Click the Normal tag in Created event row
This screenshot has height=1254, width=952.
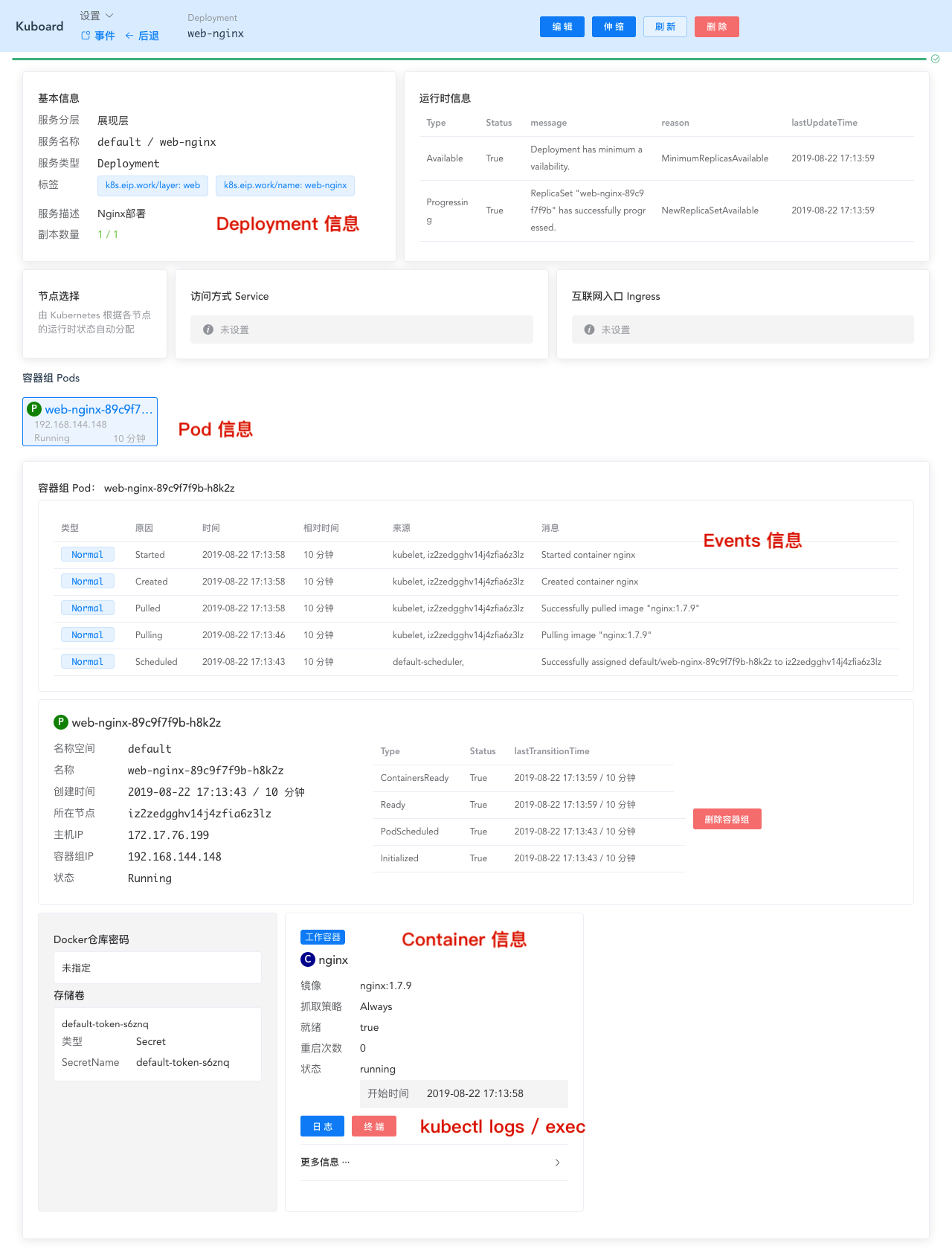pos(88,581)
